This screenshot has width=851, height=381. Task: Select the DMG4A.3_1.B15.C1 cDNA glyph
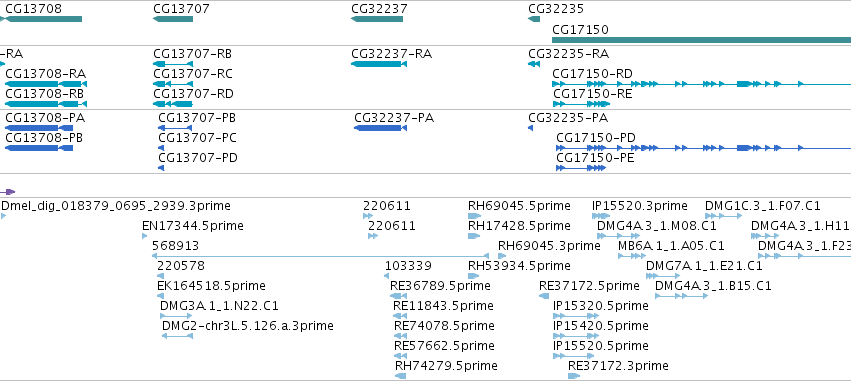(x=682, y=296)
